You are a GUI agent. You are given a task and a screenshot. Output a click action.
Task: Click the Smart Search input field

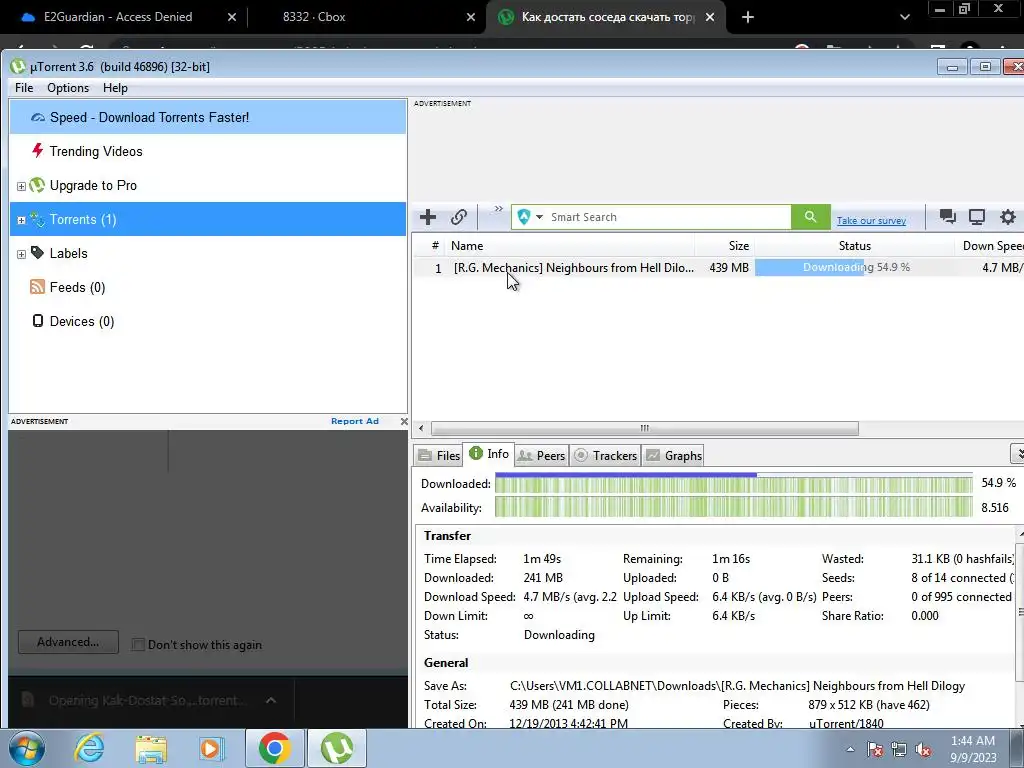(667, 217)
